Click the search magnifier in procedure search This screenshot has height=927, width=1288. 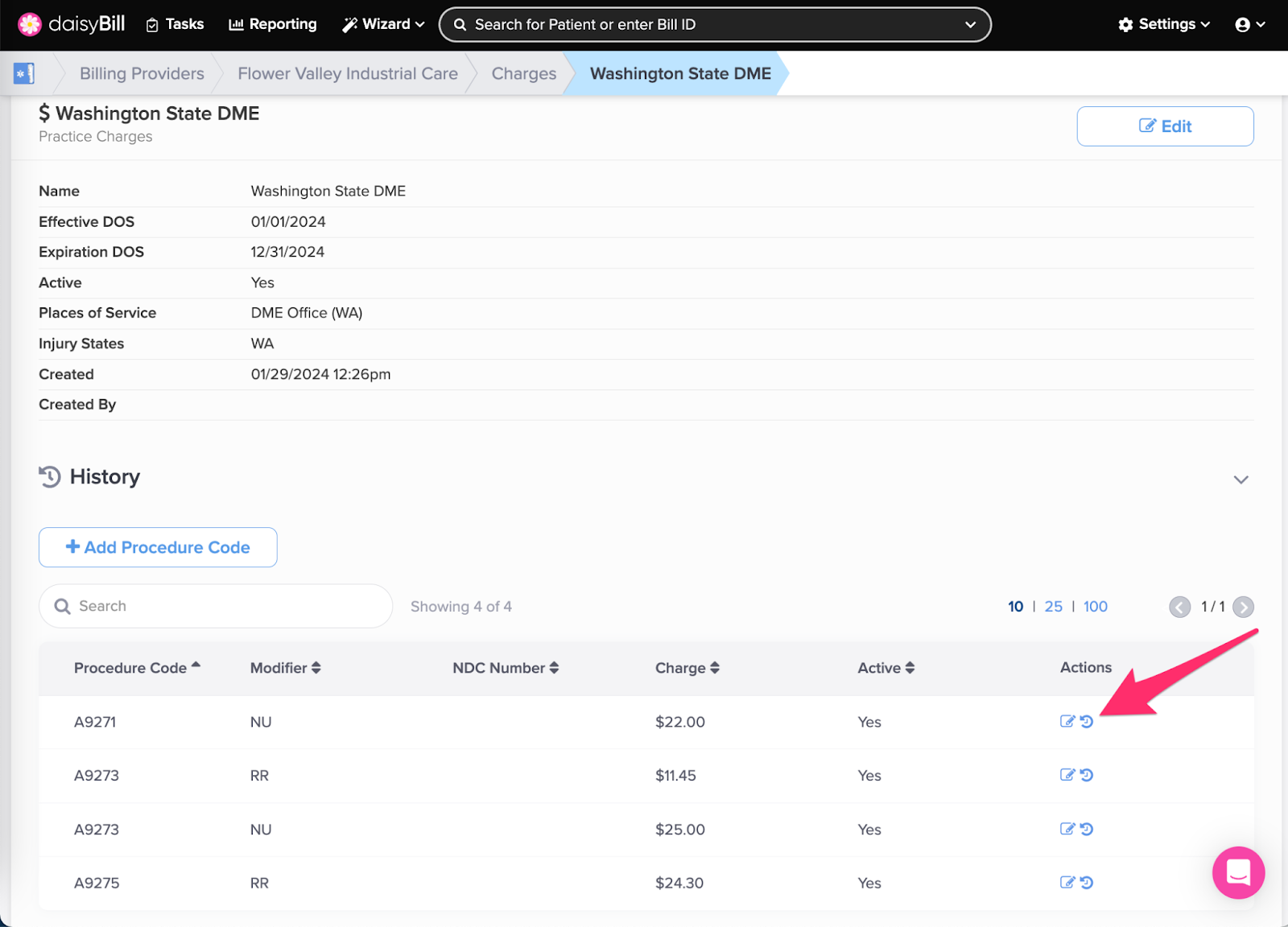(x=62, y=606)
